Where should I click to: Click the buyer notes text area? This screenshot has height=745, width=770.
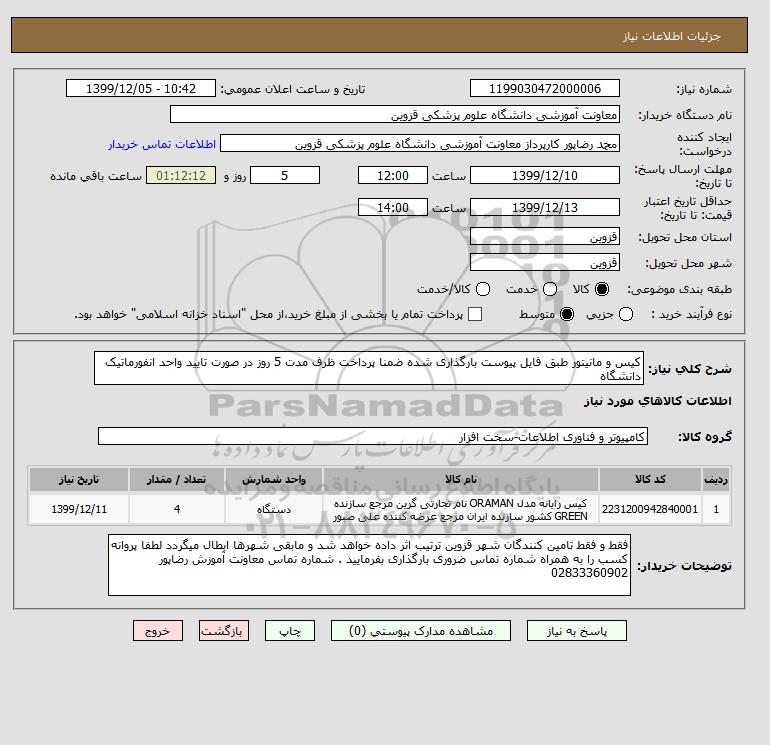point(369,565)
